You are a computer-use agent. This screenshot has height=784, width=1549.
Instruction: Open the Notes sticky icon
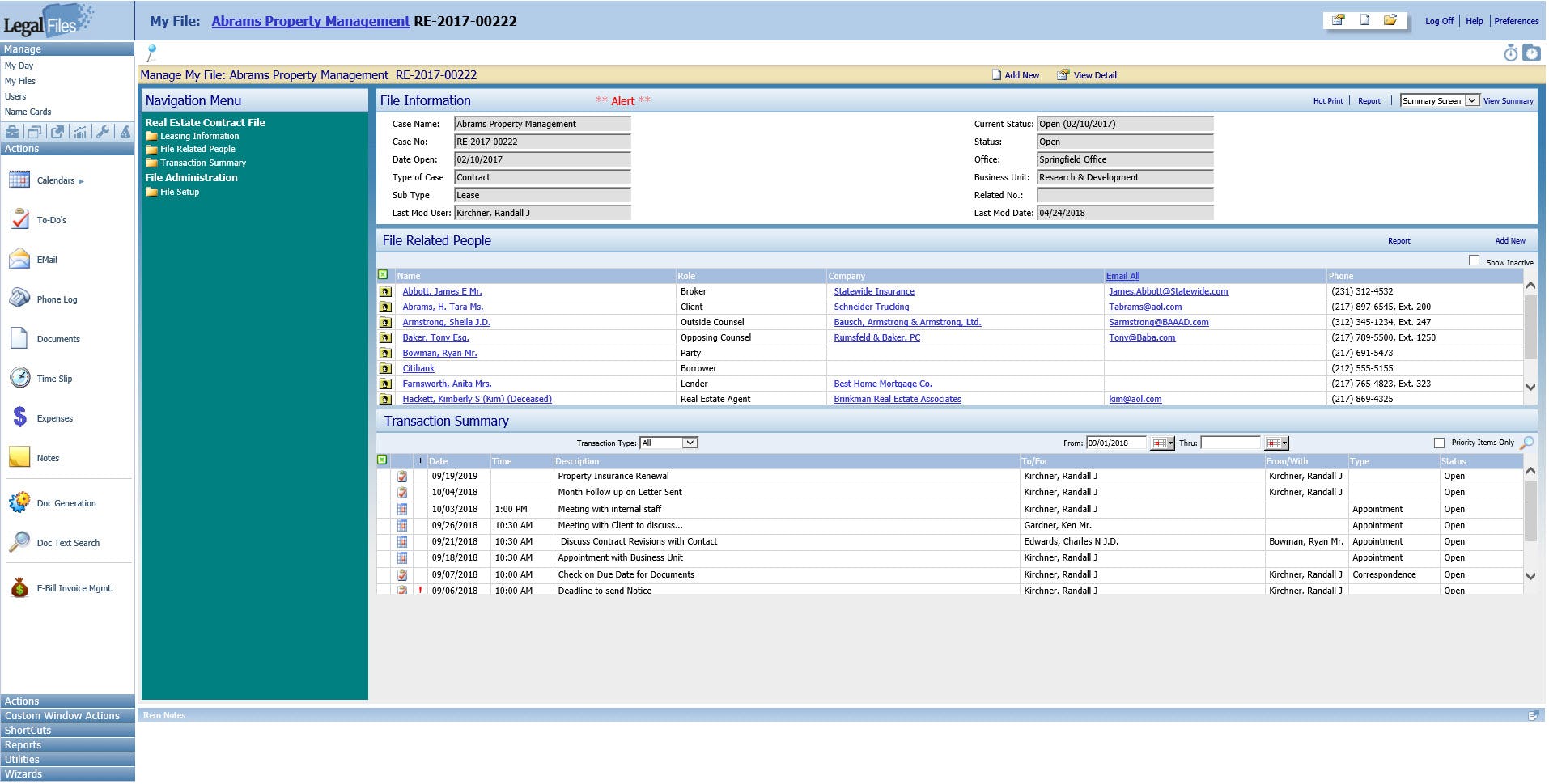tap(19, 457)
